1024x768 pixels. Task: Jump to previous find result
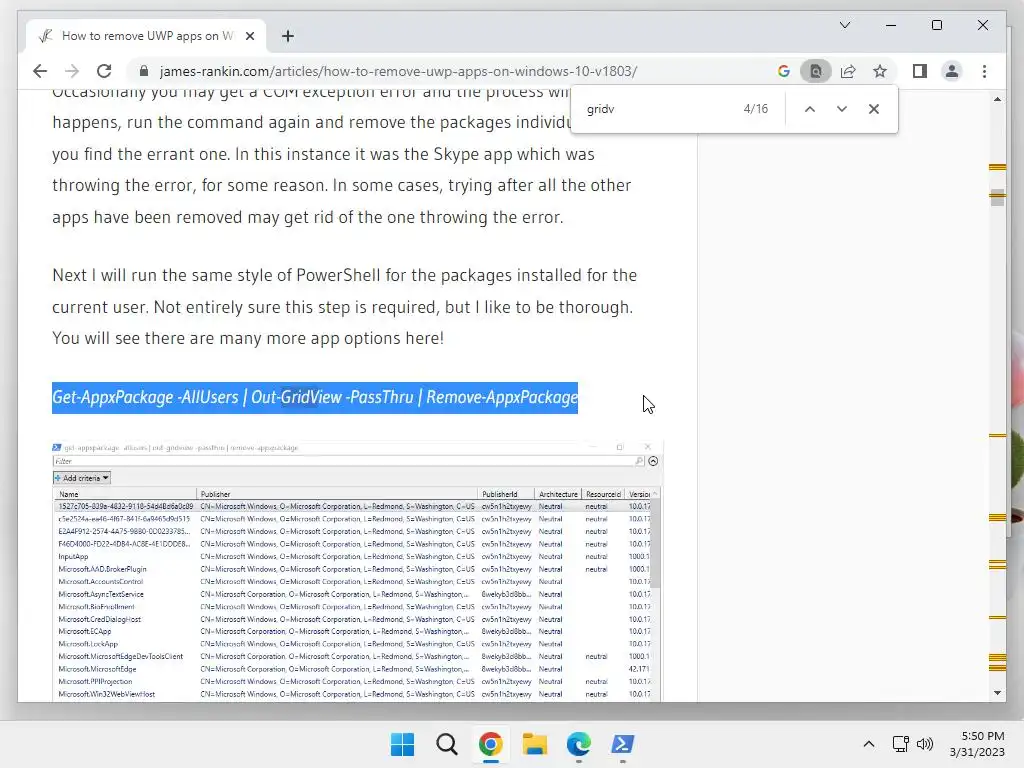[810, 109]
